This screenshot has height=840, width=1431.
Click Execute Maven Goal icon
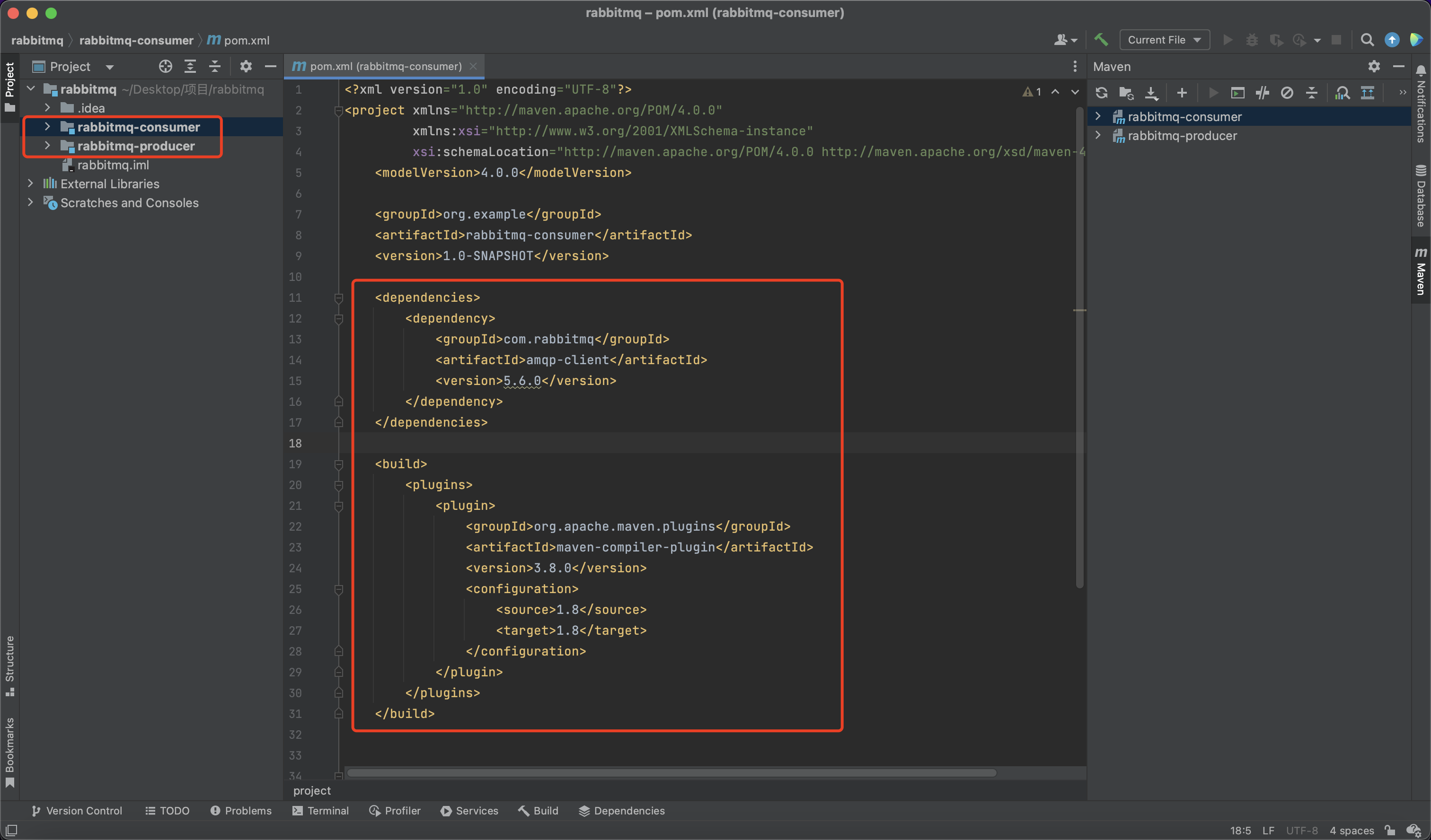coord(1237,93)
